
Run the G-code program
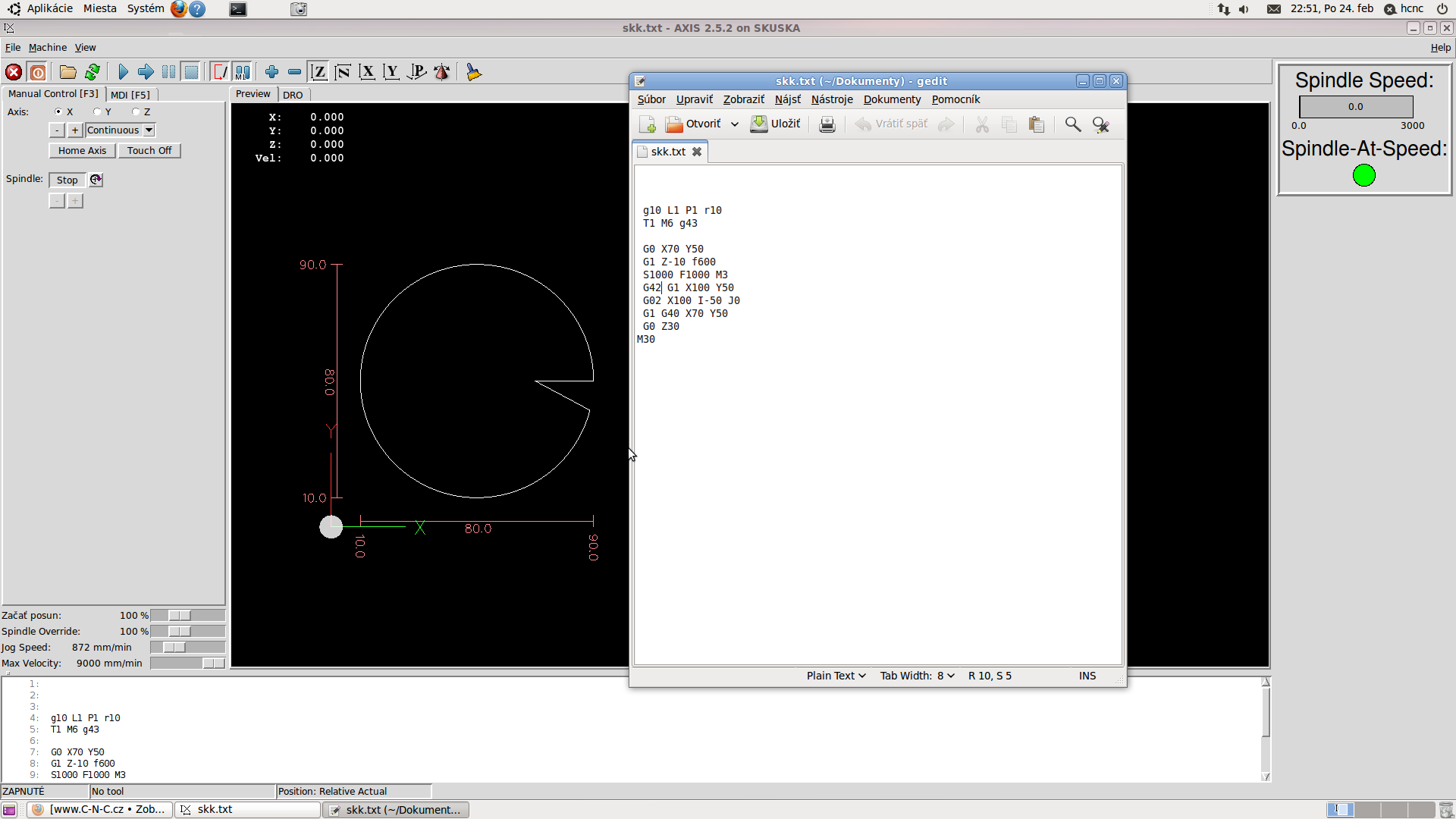[123, 72]
